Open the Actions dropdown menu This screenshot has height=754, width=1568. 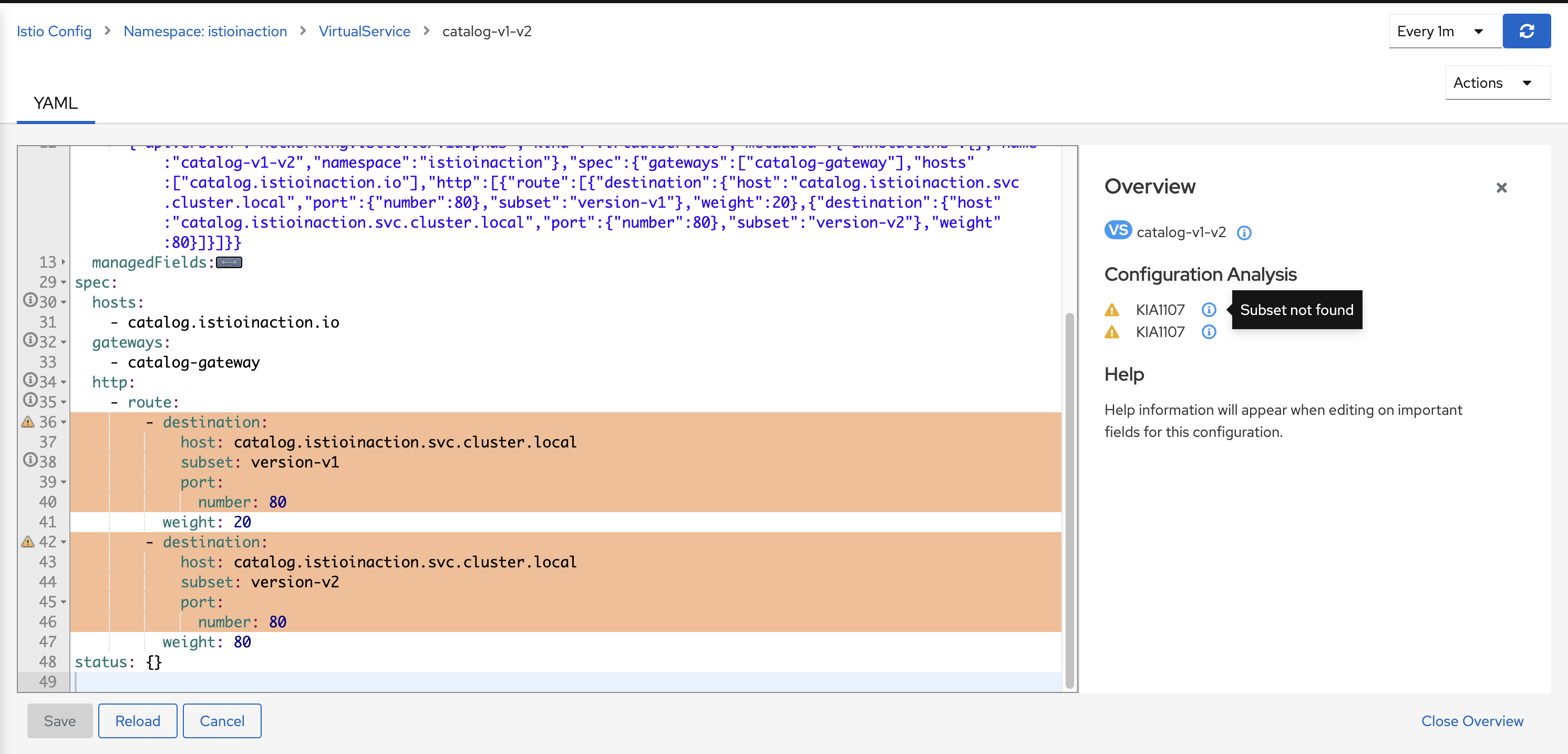[1496, 83]
